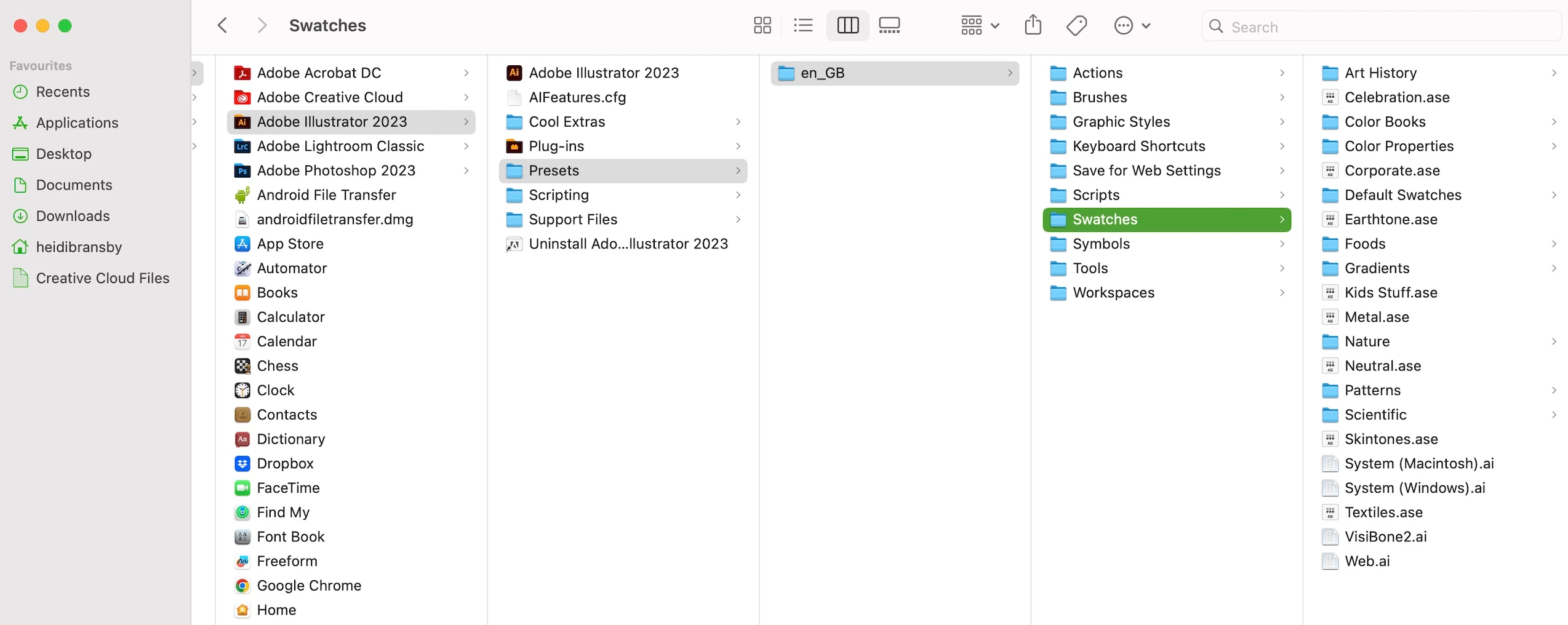Select the Adobe Photoshop 2023 icon
The image size is (1568, 625).
pos(242,170)
